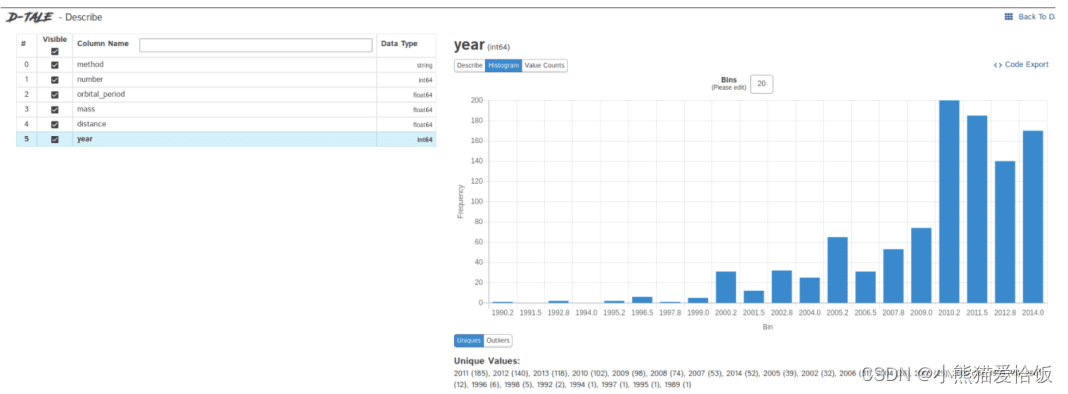1068x394 pixels.
Task: Click the tallest histogram bar at 2010.2
Action: (x=949, y=201)
